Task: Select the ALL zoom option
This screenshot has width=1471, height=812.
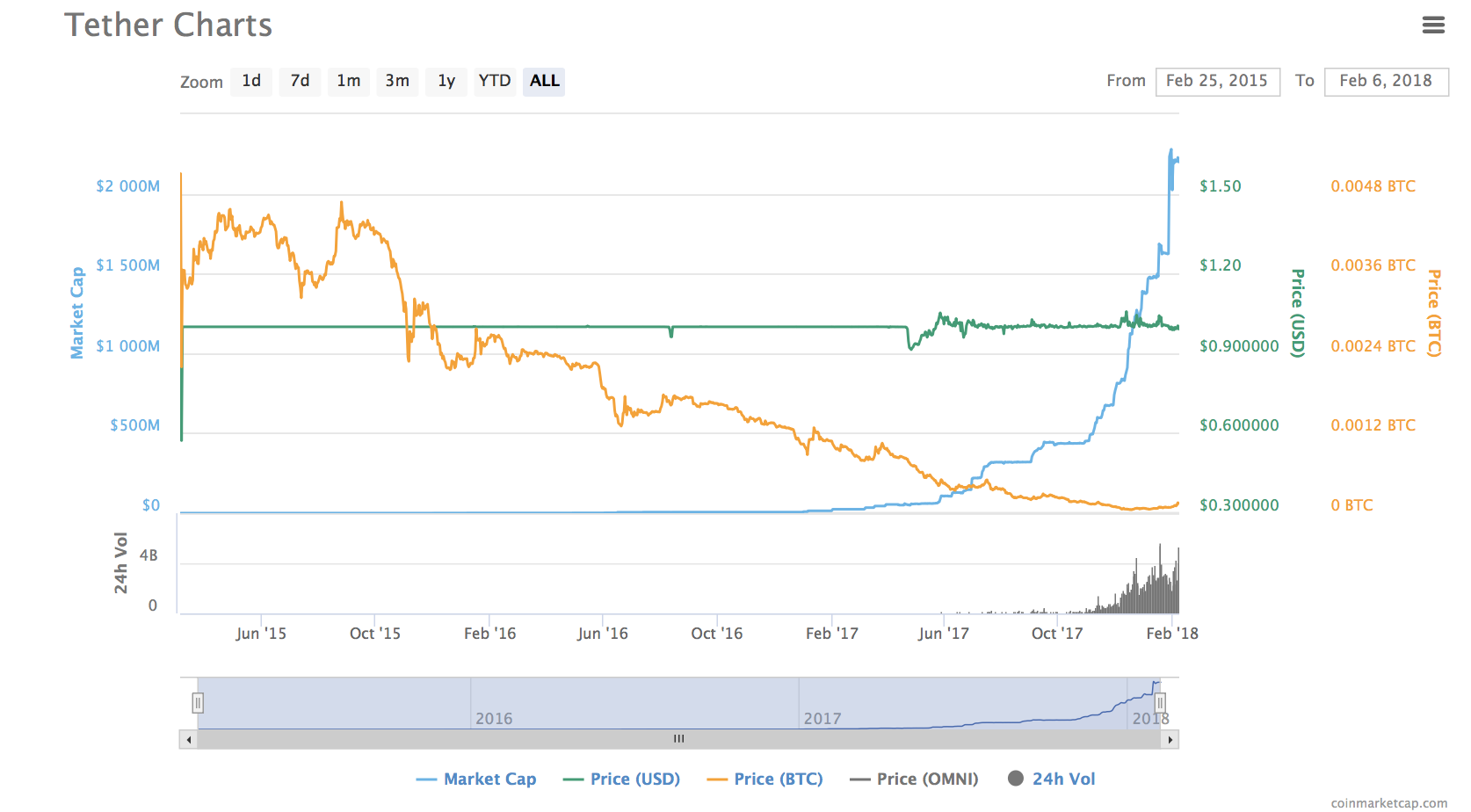Action: point(544,81)
